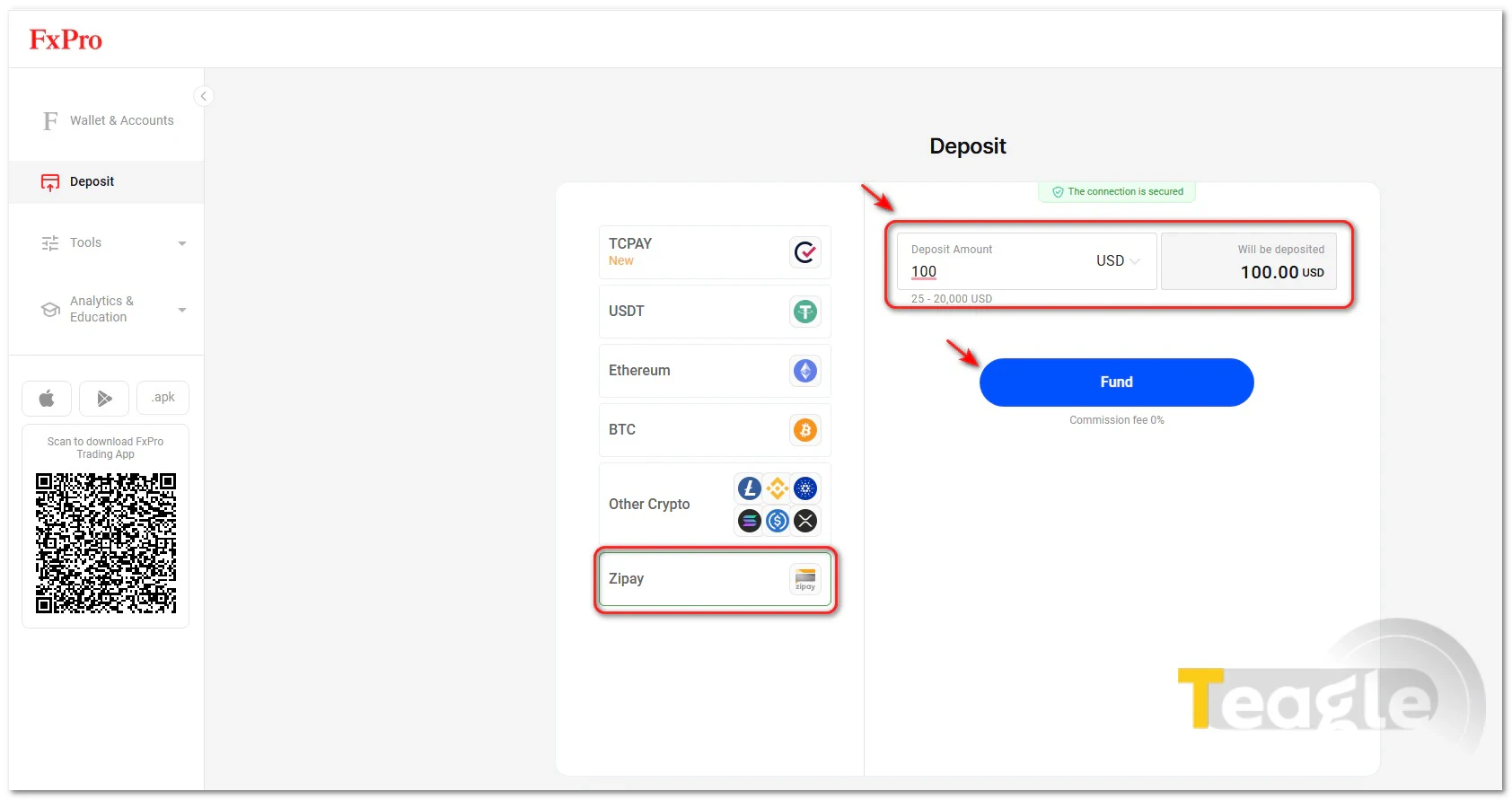Choose USDT as deposit method
1512x800 pixels.
(715, 312)
